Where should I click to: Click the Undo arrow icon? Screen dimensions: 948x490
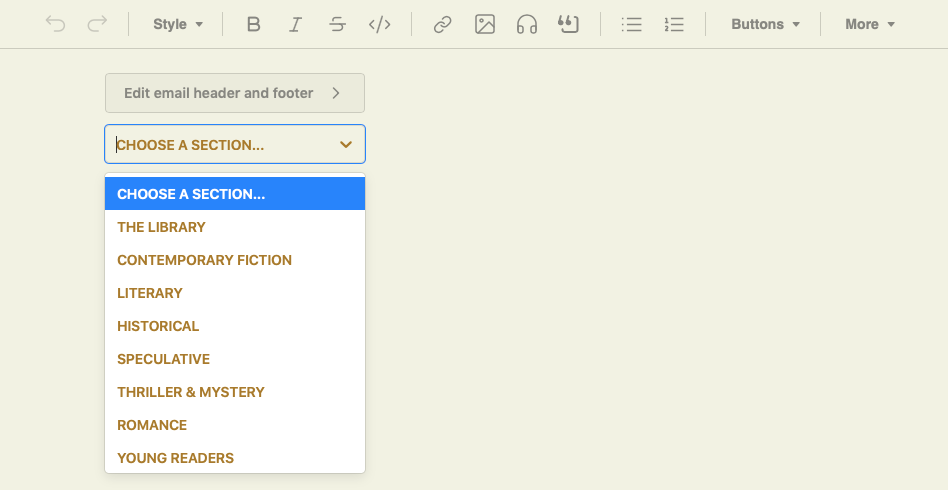click(x=56, y=24)
